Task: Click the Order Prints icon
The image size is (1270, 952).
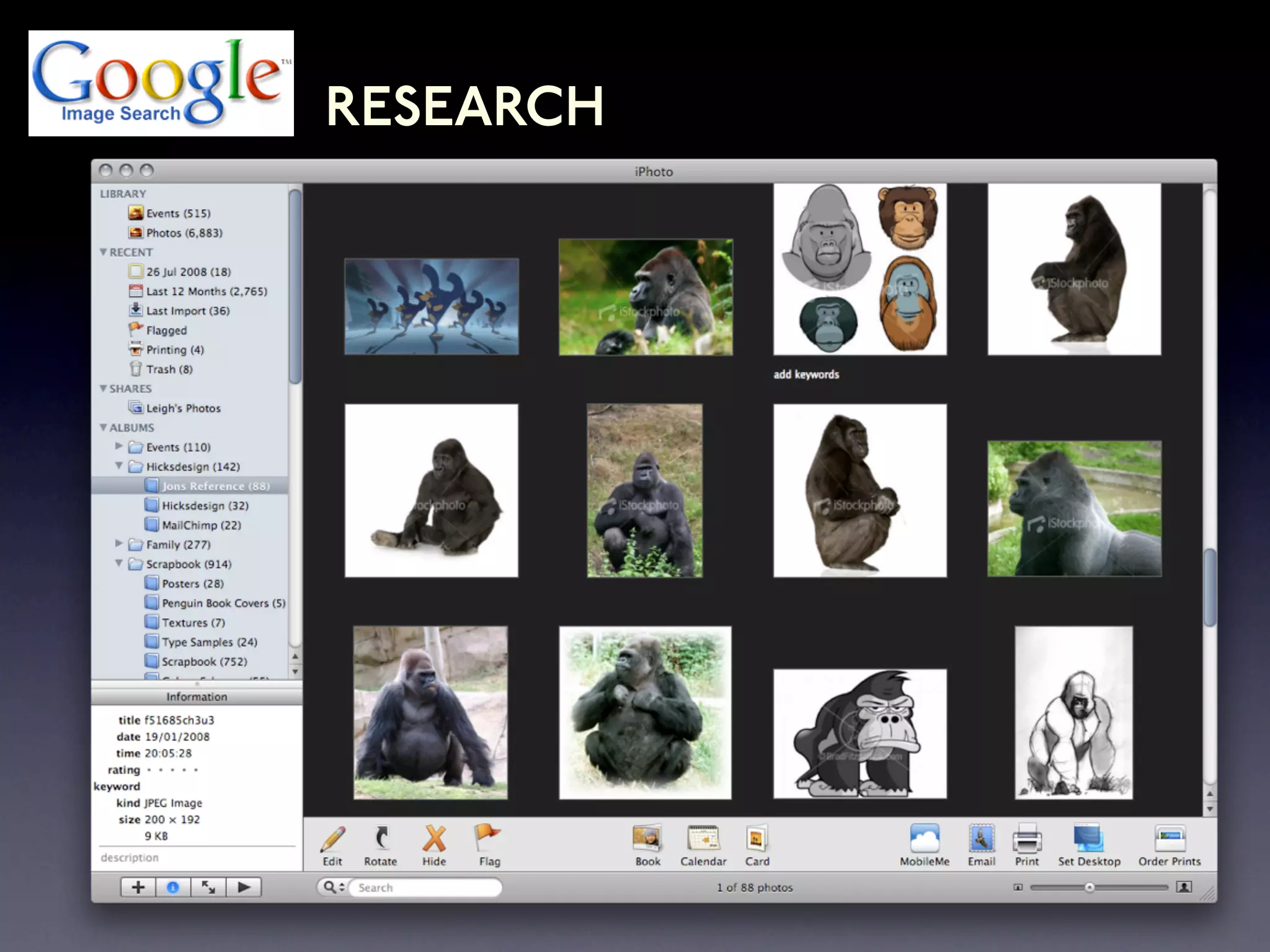Action: pos(1170,839)
